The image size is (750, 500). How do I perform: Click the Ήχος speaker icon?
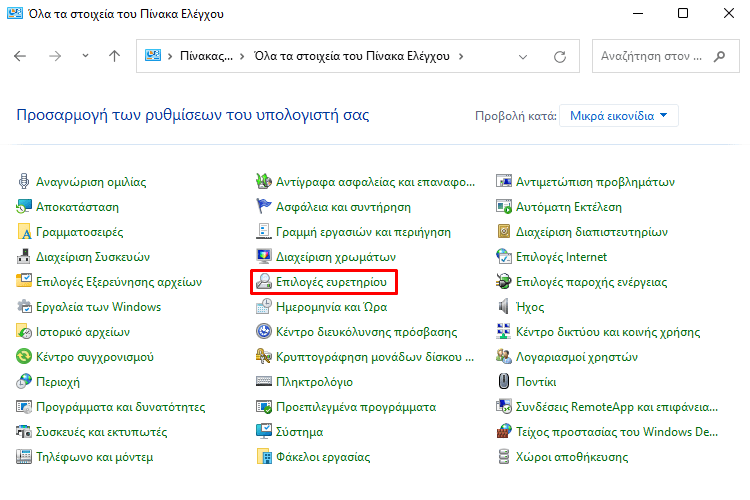[504, 307]
